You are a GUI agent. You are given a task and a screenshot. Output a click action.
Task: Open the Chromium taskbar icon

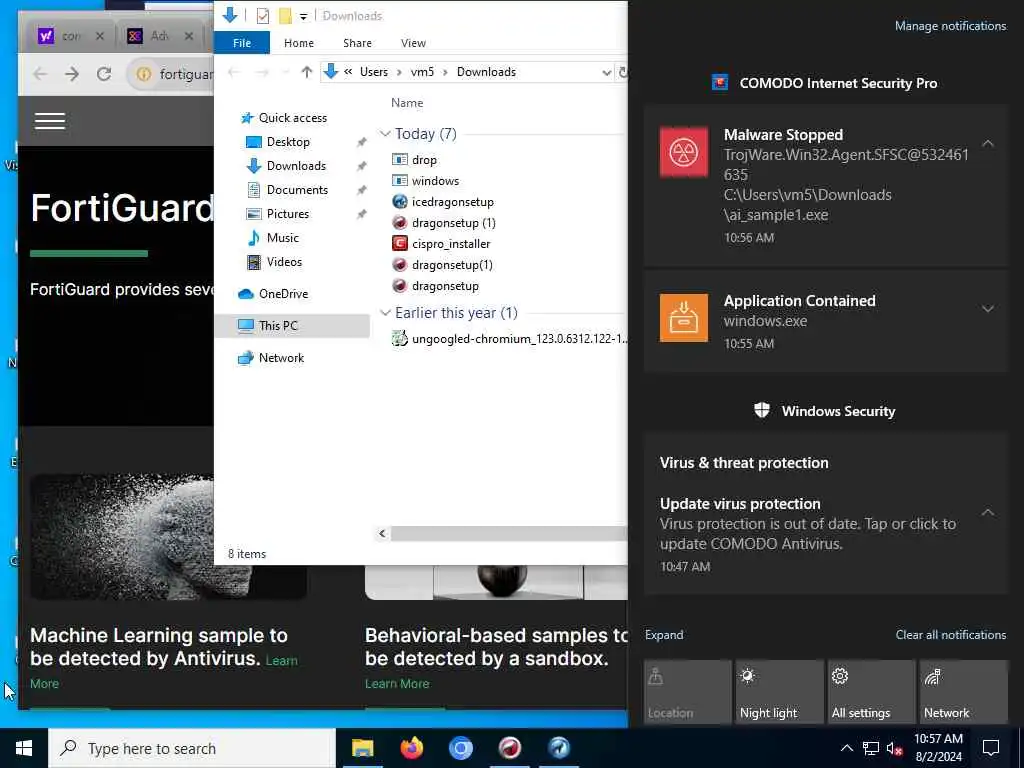[x=460, y=747]
